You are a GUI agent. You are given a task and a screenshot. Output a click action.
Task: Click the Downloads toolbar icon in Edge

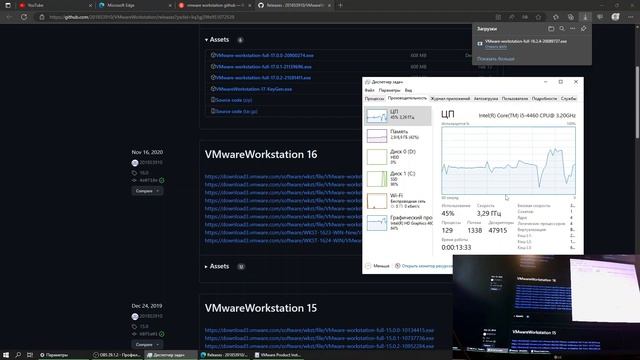585,17
